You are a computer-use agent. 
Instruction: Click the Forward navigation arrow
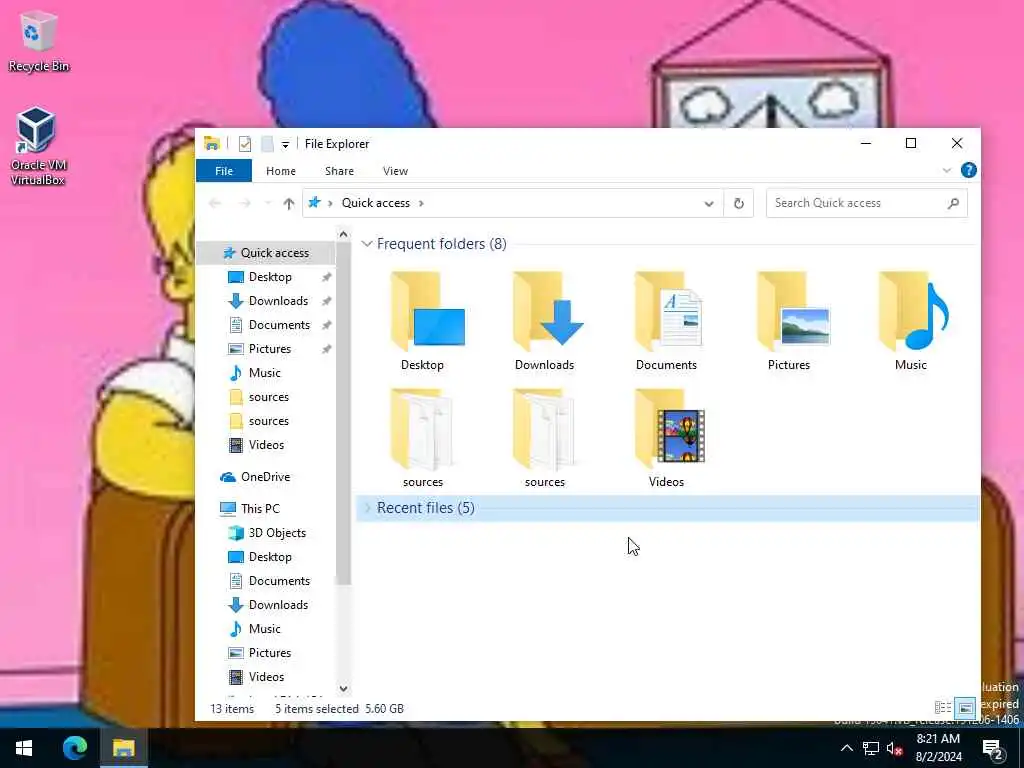(245, 204)
